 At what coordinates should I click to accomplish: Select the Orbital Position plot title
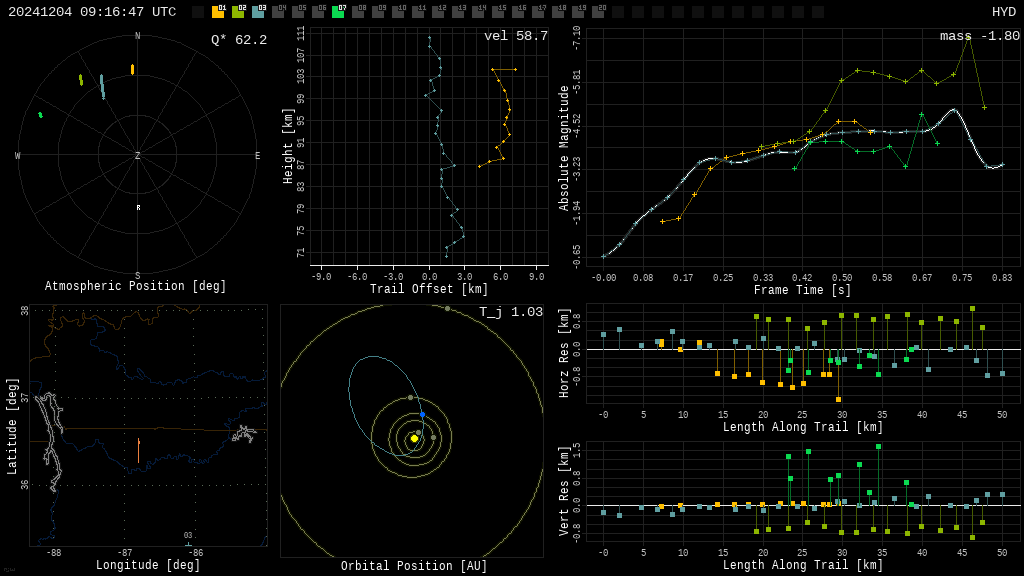(414, 567)
